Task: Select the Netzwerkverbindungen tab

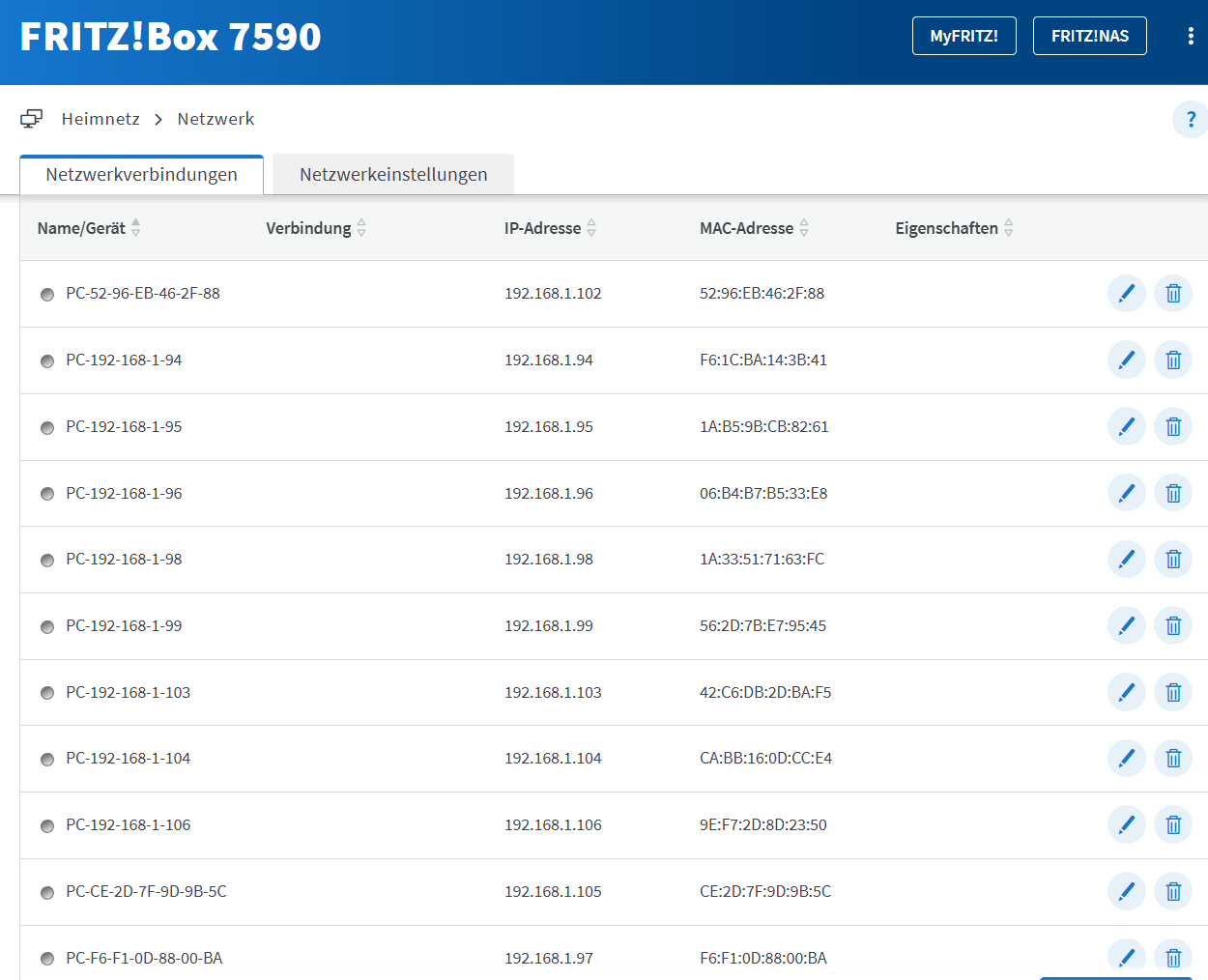Action: coord(141,175)
